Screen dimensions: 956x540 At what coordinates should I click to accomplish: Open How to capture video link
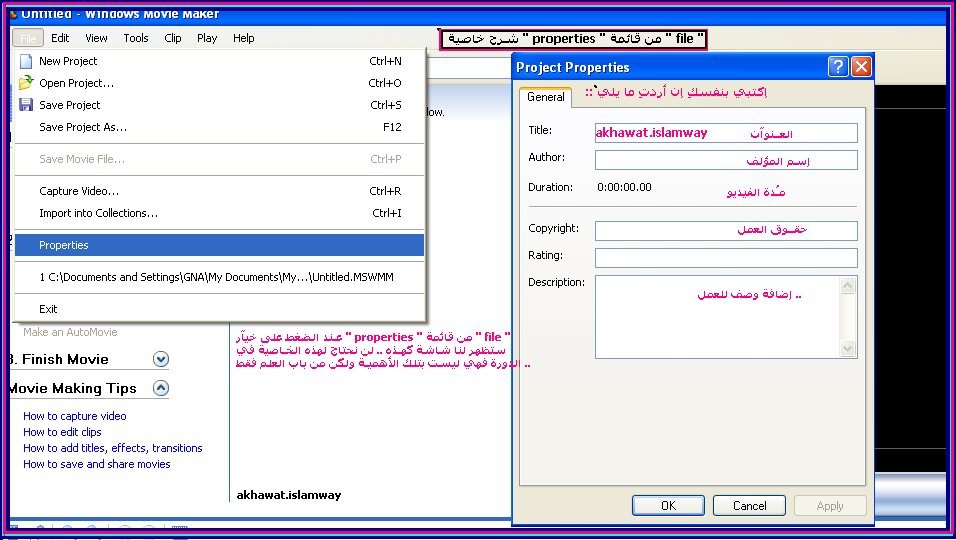click(x=74, y=416)
